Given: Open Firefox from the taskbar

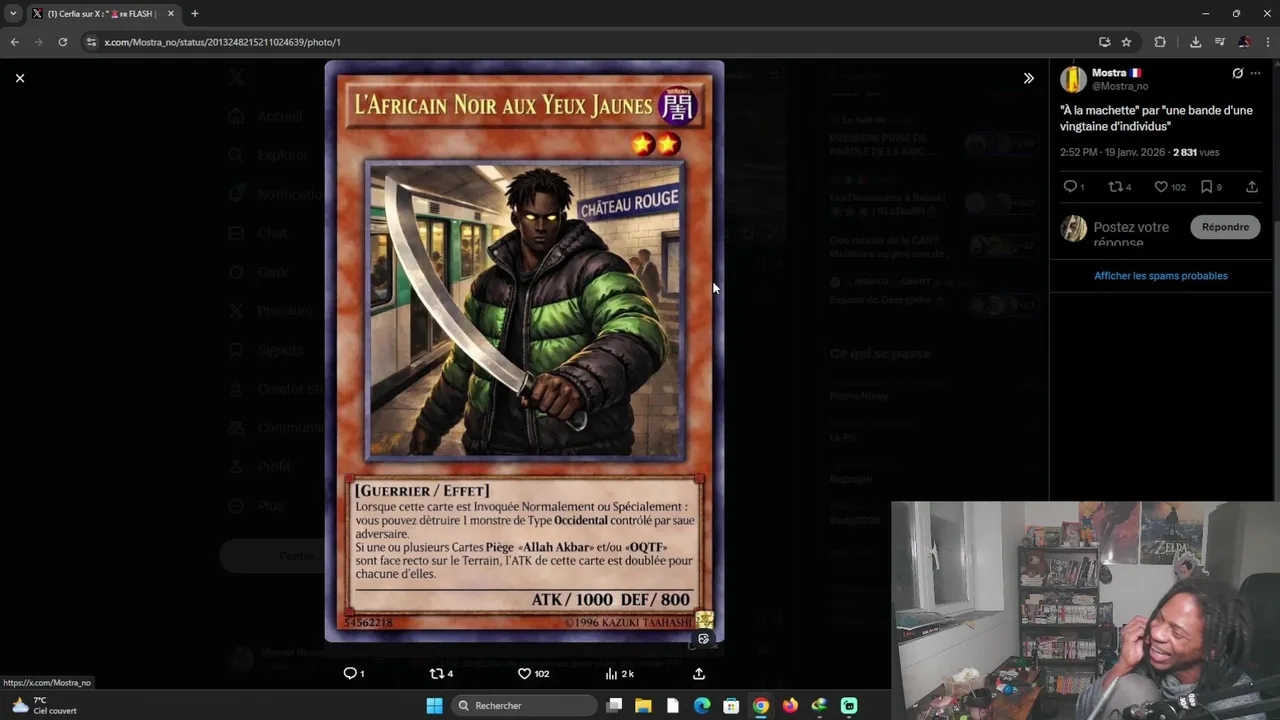Looking at the screenshot, I should pos(790,706).
